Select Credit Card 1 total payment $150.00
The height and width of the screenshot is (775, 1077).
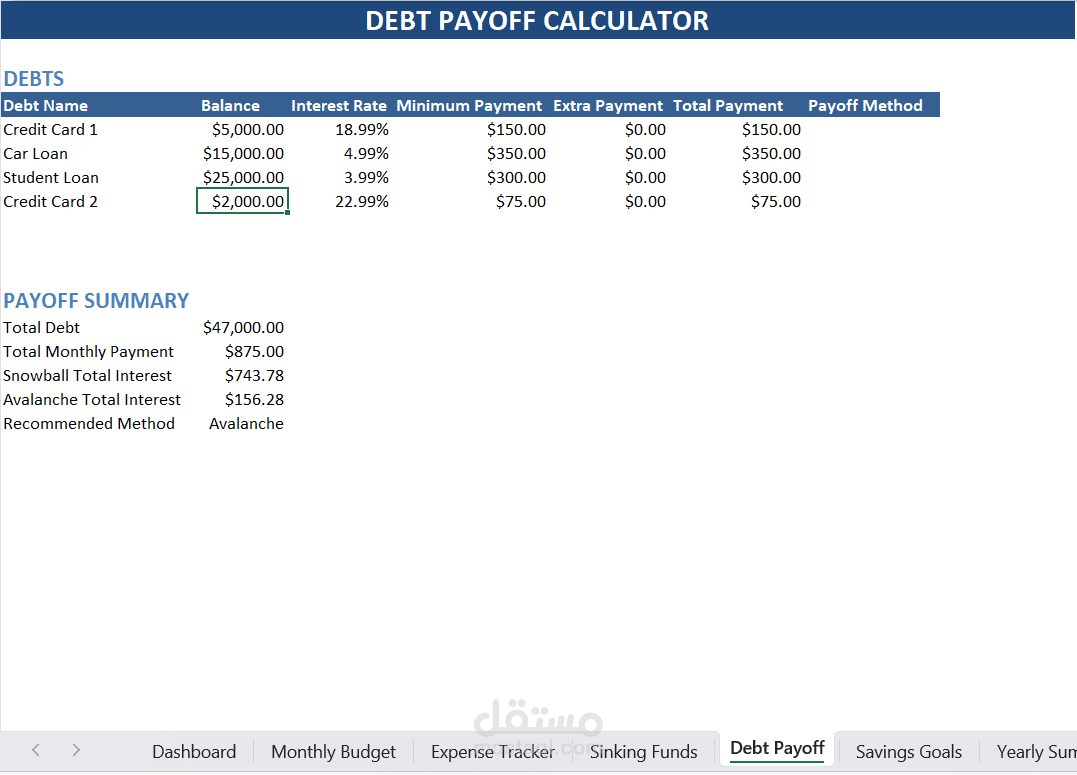click(x=771, y=130)
